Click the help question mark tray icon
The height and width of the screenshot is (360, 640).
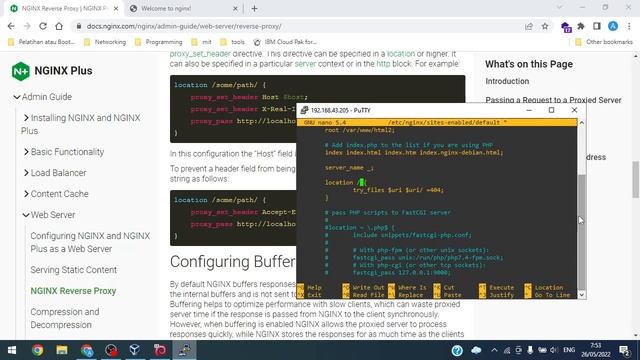457,350
